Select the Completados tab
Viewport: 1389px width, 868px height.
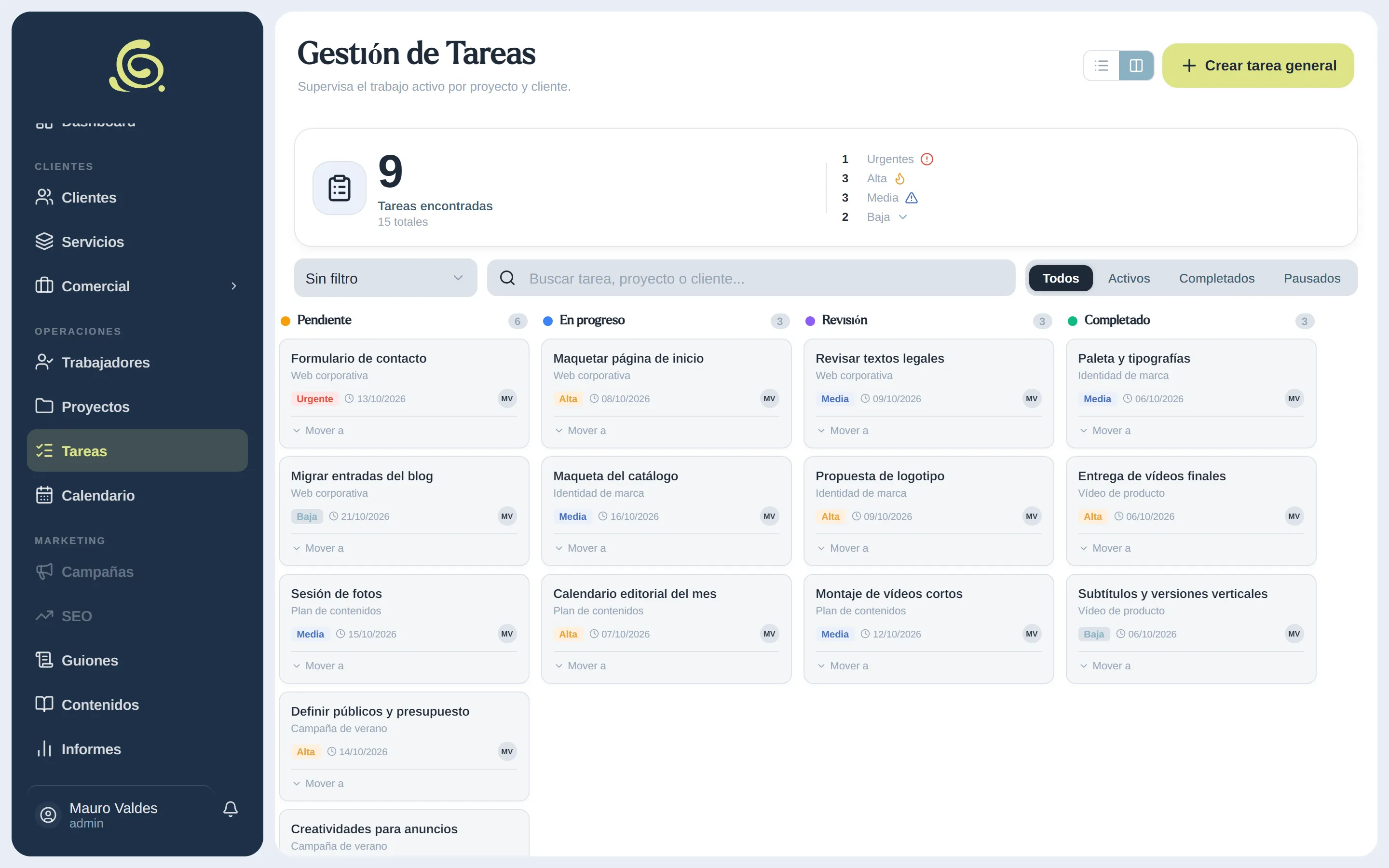(x=1217, y=278)
